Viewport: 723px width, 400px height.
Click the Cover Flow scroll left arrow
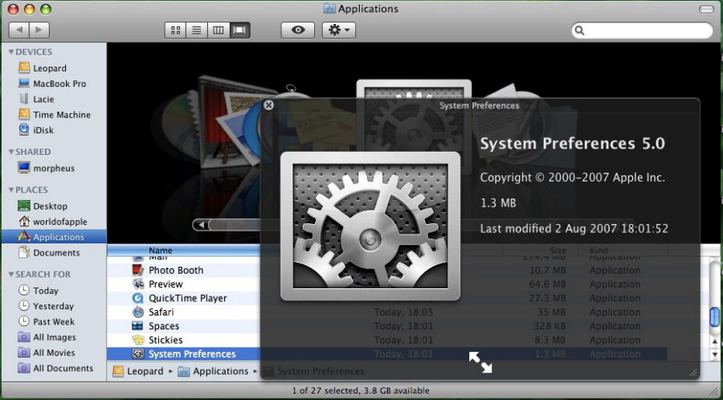click(201, 225)
